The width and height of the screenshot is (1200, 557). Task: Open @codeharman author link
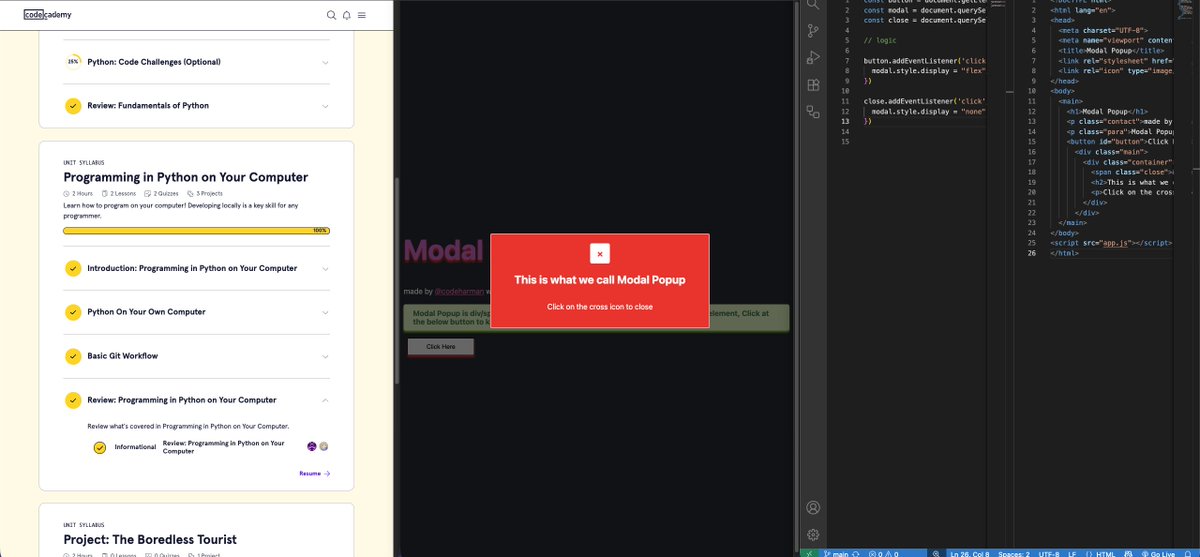click(459, 291)
